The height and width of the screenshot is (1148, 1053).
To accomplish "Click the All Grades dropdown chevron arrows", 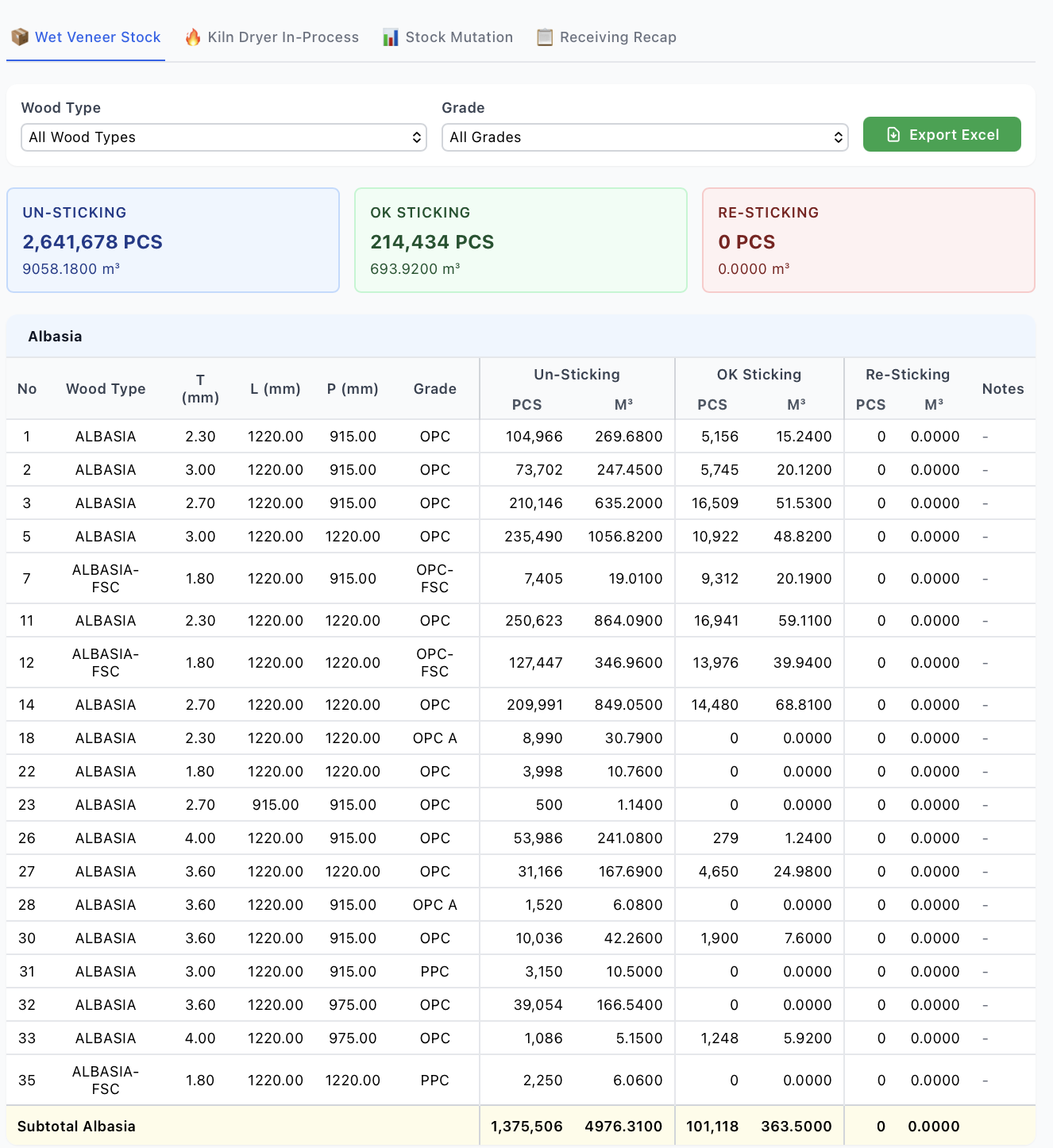I will 838,137.
